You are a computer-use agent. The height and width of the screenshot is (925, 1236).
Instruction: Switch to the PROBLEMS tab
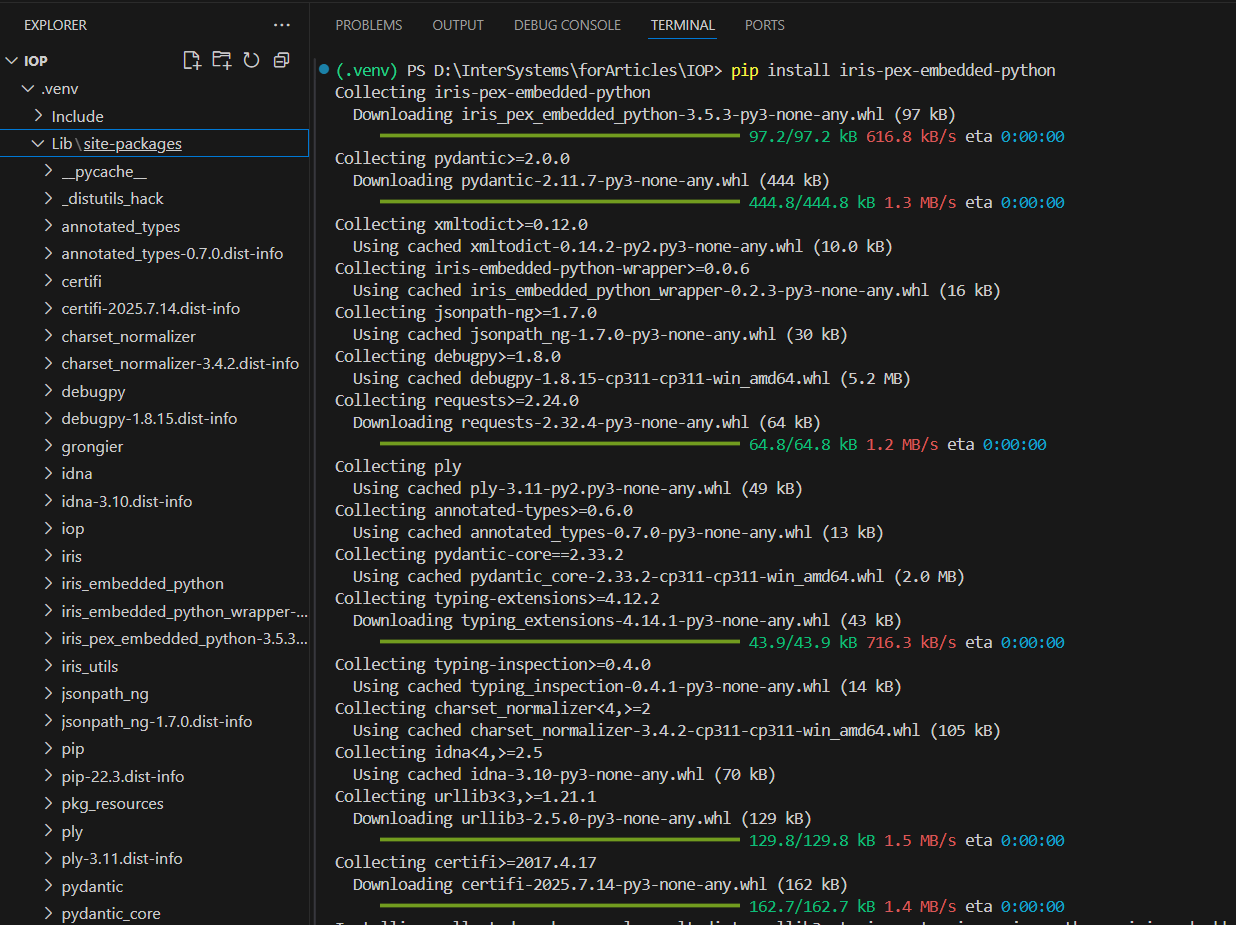(x=368, y=25)
